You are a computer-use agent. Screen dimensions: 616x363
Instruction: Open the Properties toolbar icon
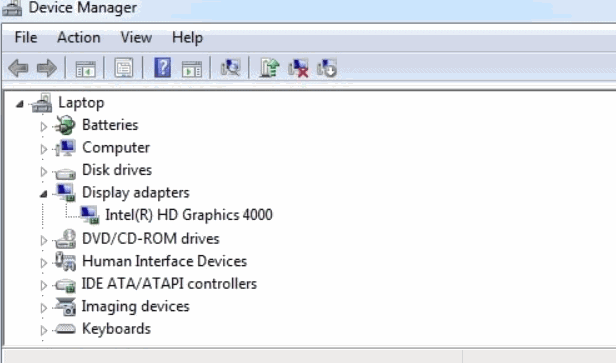coord(124,68)
